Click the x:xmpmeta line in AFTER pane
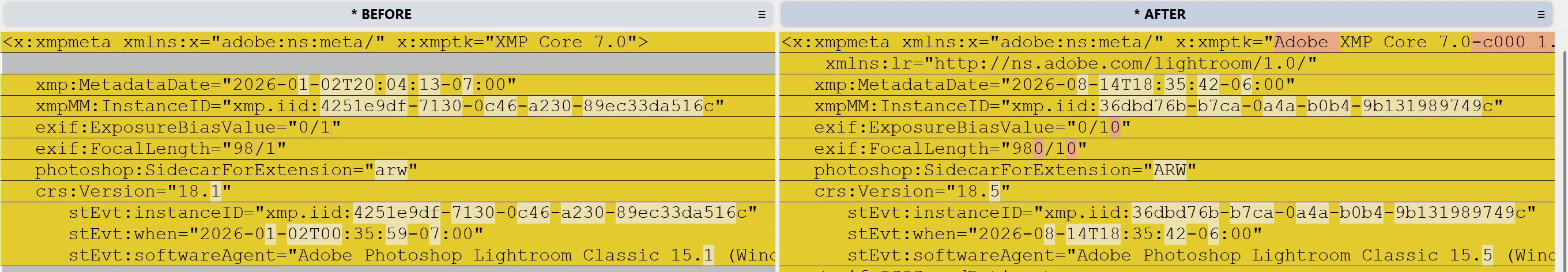This screenshot has width=1568, height=272. coord(1167,42)
